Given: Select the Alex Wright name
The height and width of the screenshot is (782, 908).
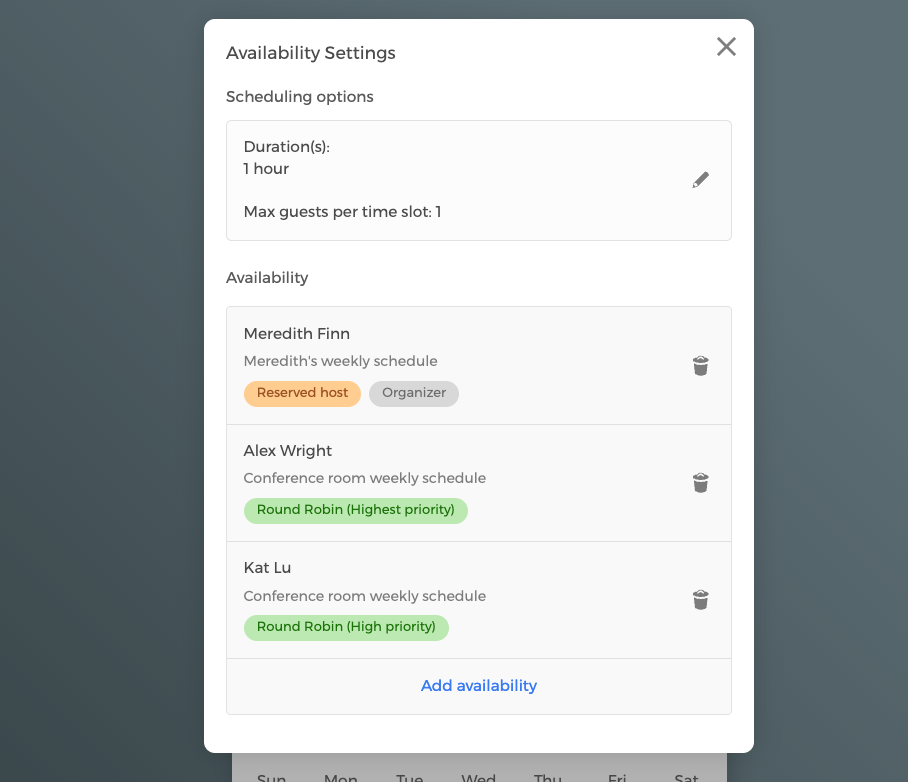Looking at the screenshot, I should point(288,451).
